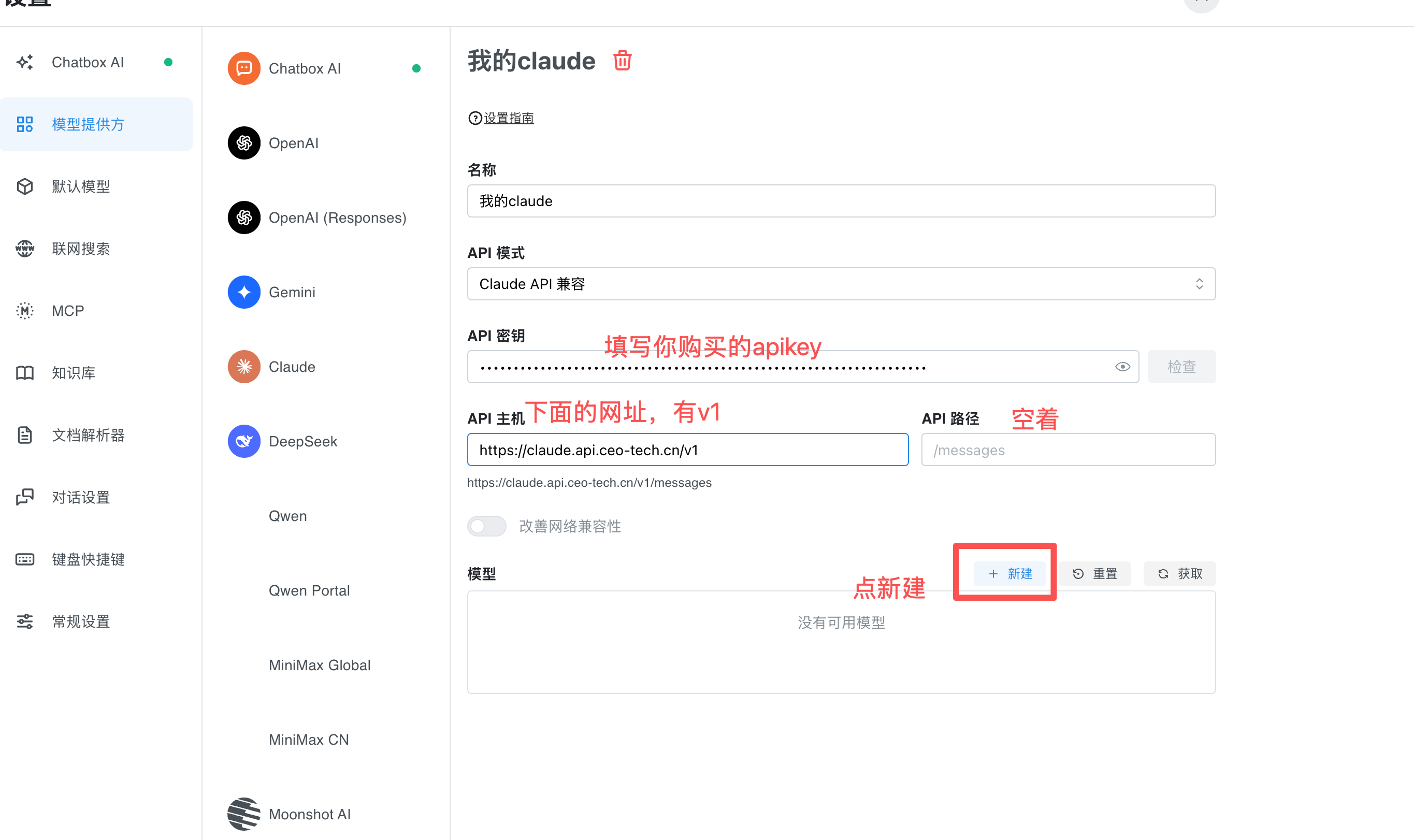Click the 键盘快捷键 keyboard icon
This screenshot has height=840, width=1414.
click(25, 559)
